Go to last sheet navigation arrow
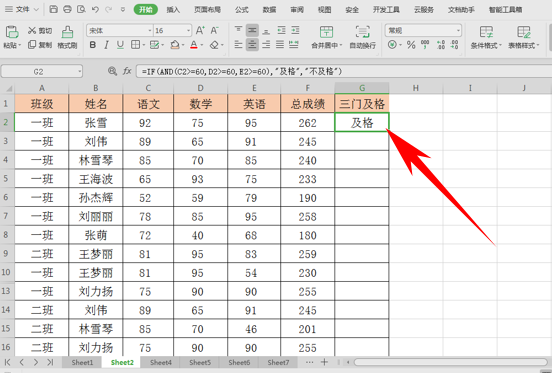The image size is (553, 373). [50, 362]
